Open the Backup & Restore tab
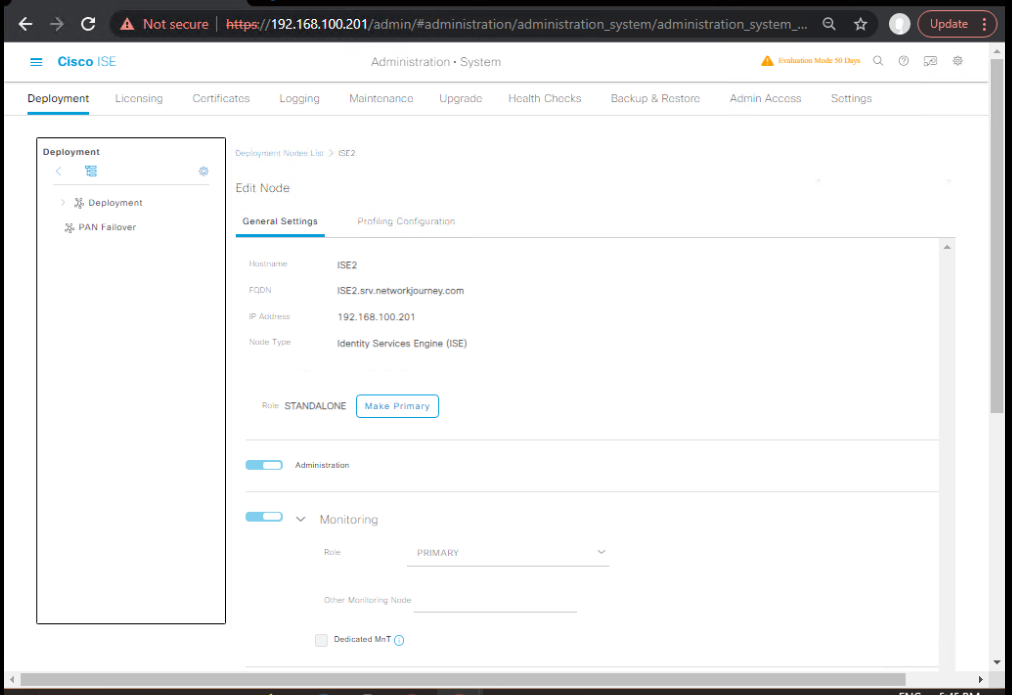The image size is (1012, 695). tap(655, 98)
